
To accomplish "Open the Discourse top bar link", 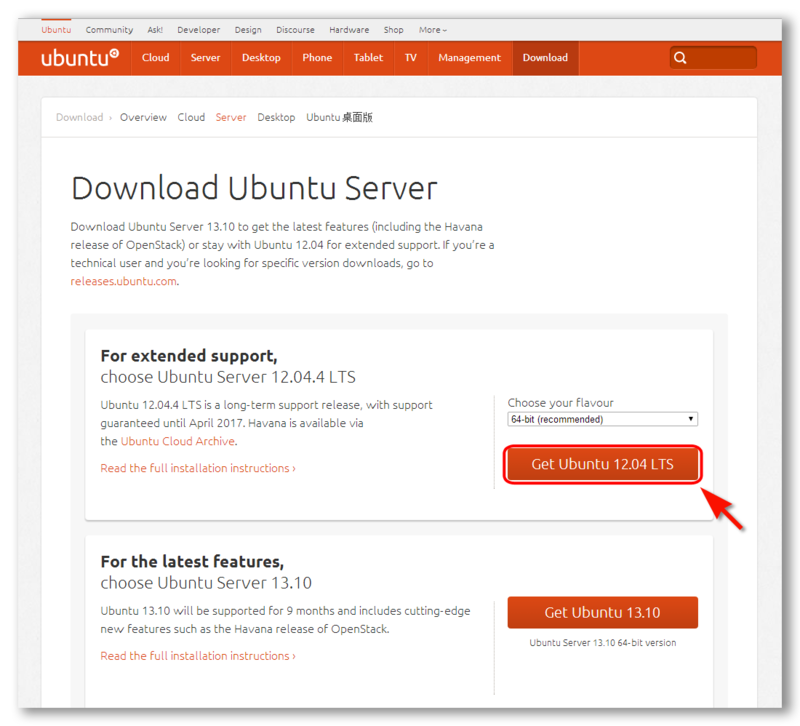I will pyautogui.click(x=295, y=30).
